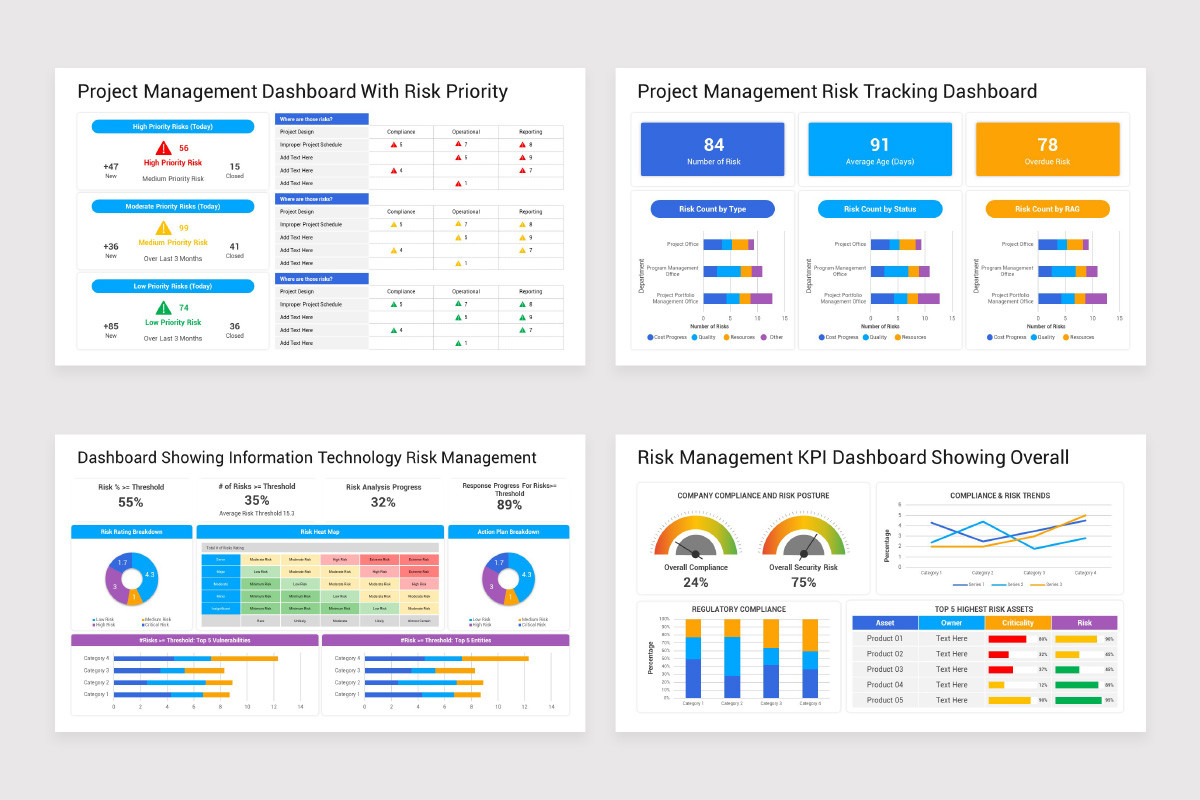Expand the Action Plan Breakdown header

click(x=511, y=531)
